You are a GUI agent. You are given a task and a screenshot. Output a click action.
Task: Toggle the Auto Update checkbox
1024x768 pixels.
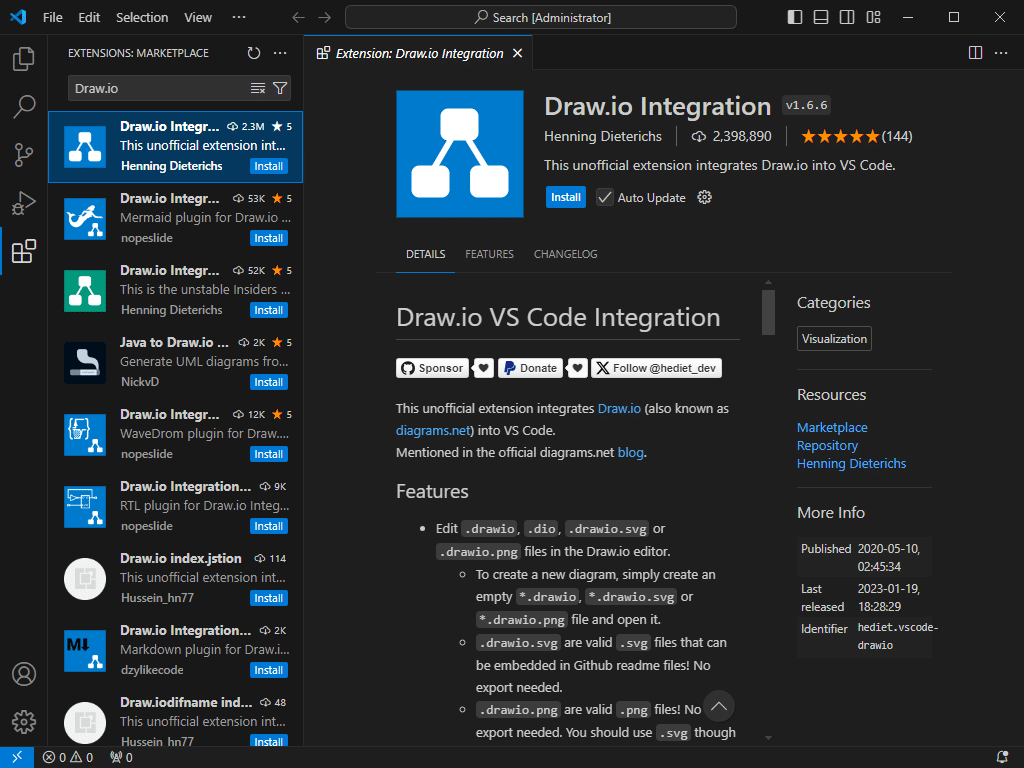605,197
